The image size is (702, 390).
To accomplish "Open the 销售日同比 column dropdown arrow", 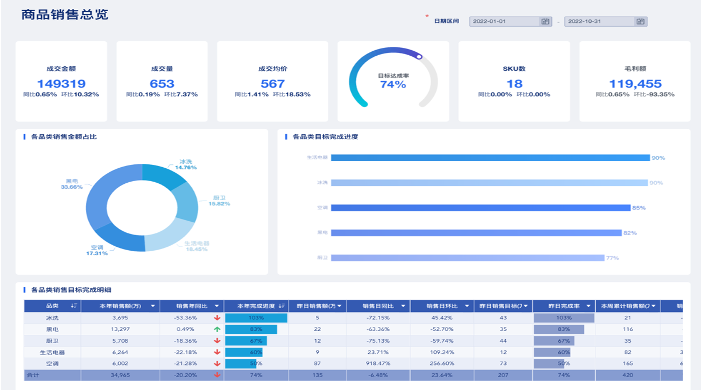I will pos(403,306).
